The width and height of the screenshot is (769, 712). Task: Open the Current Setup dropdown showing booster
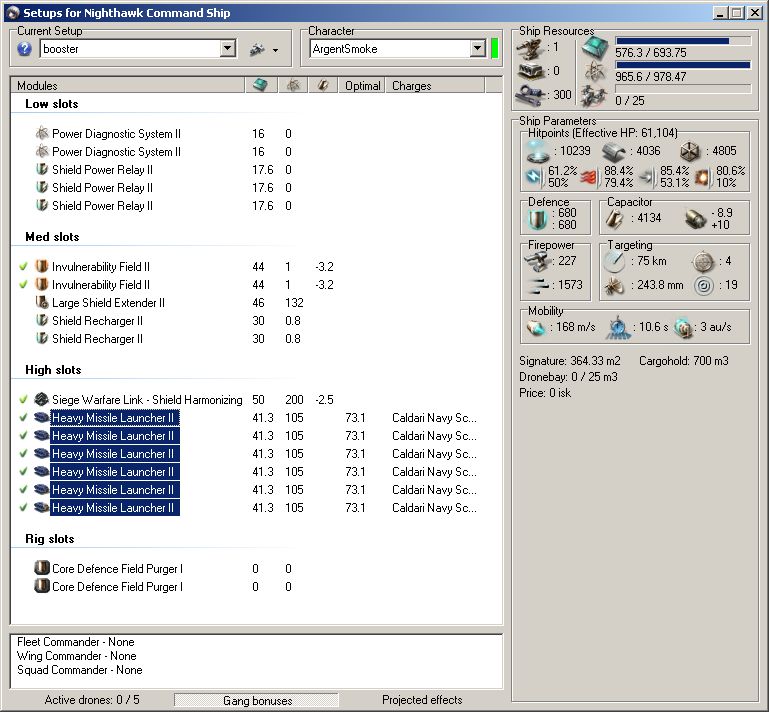227,49
